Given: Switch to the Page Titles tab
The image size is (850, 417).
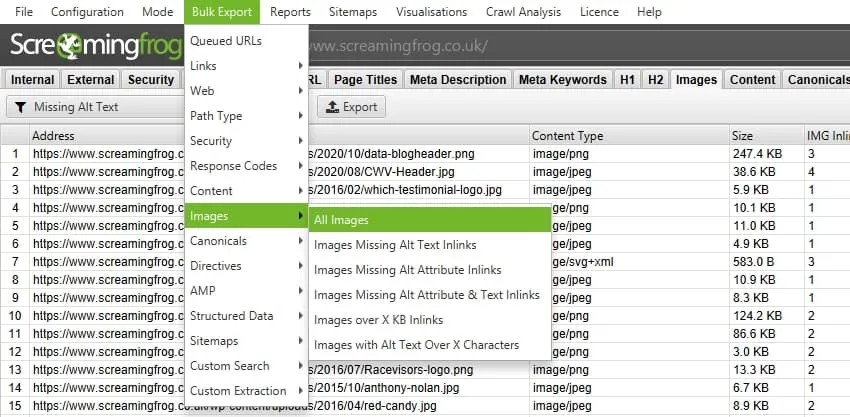Looking at the screenshot, I should point(365,79).
